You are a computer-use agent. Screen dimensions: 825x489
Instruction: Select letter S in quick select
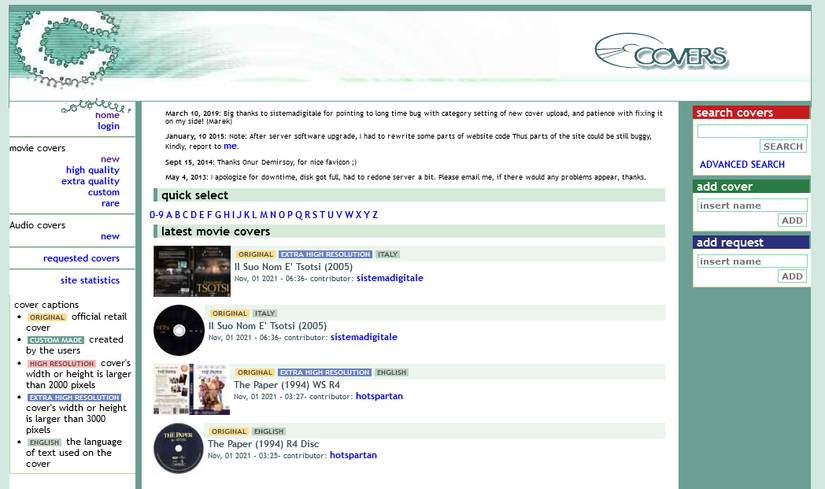(x=315, y=215)
